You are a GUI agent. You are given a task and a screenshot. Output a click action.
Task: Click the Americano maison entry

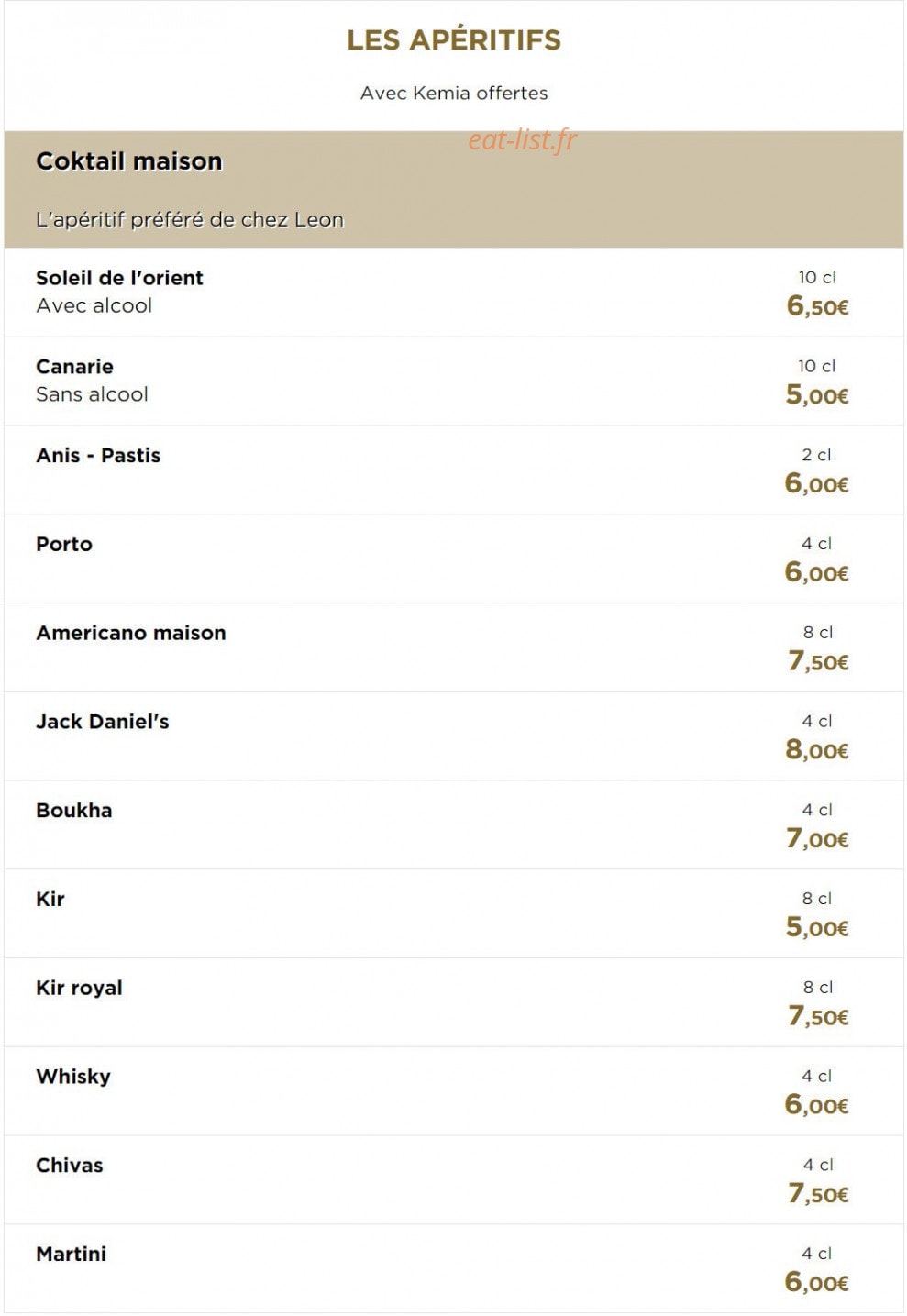(454, 647)
